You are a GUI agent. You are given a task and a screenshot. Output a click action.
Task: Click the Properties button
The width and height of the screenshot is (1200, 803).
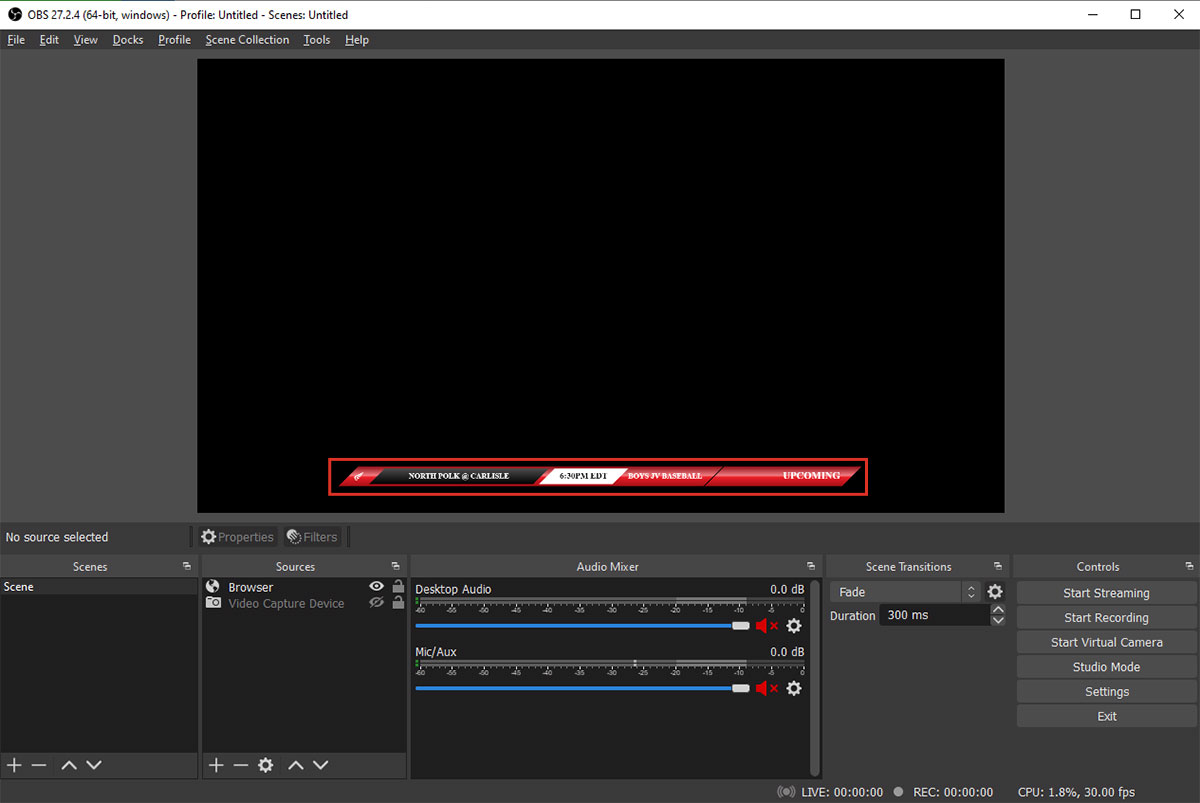(x=237, y=537)
